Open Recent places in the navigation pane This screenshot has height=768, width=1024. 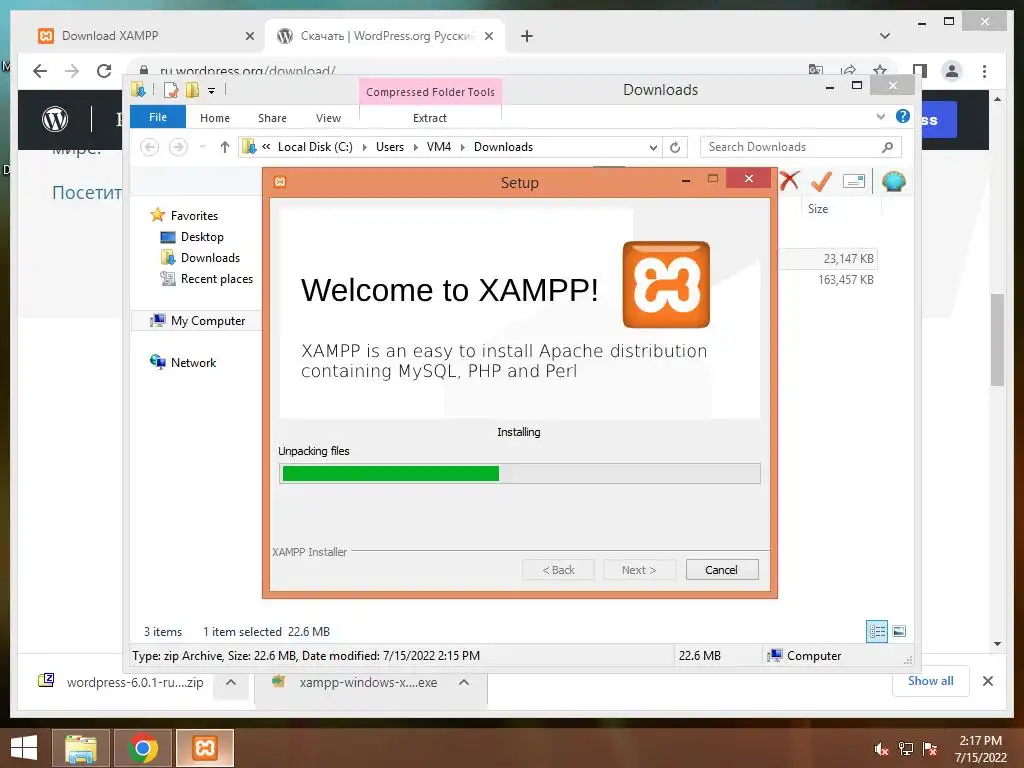pos(217,279)
